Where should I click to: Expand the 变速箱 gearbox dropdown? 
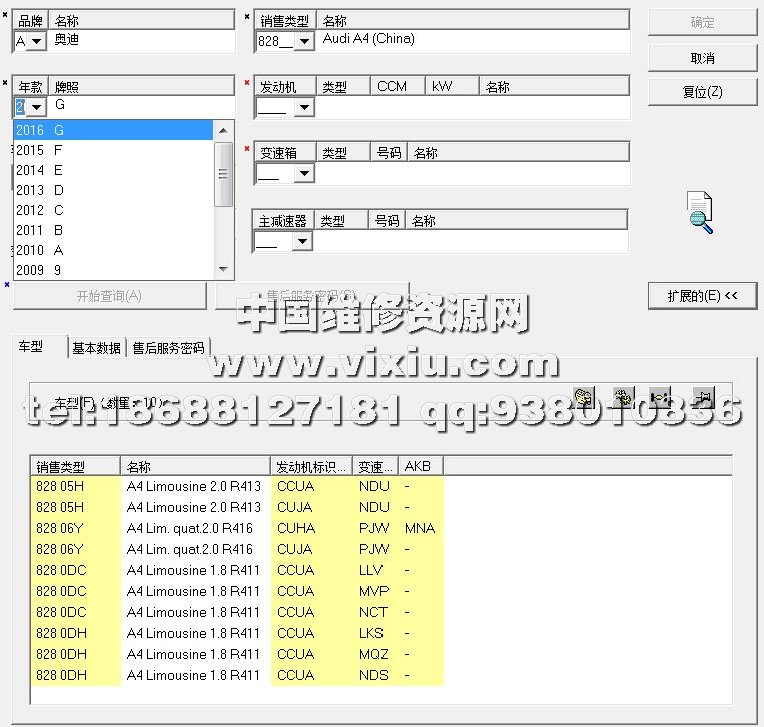pos(304,174)
